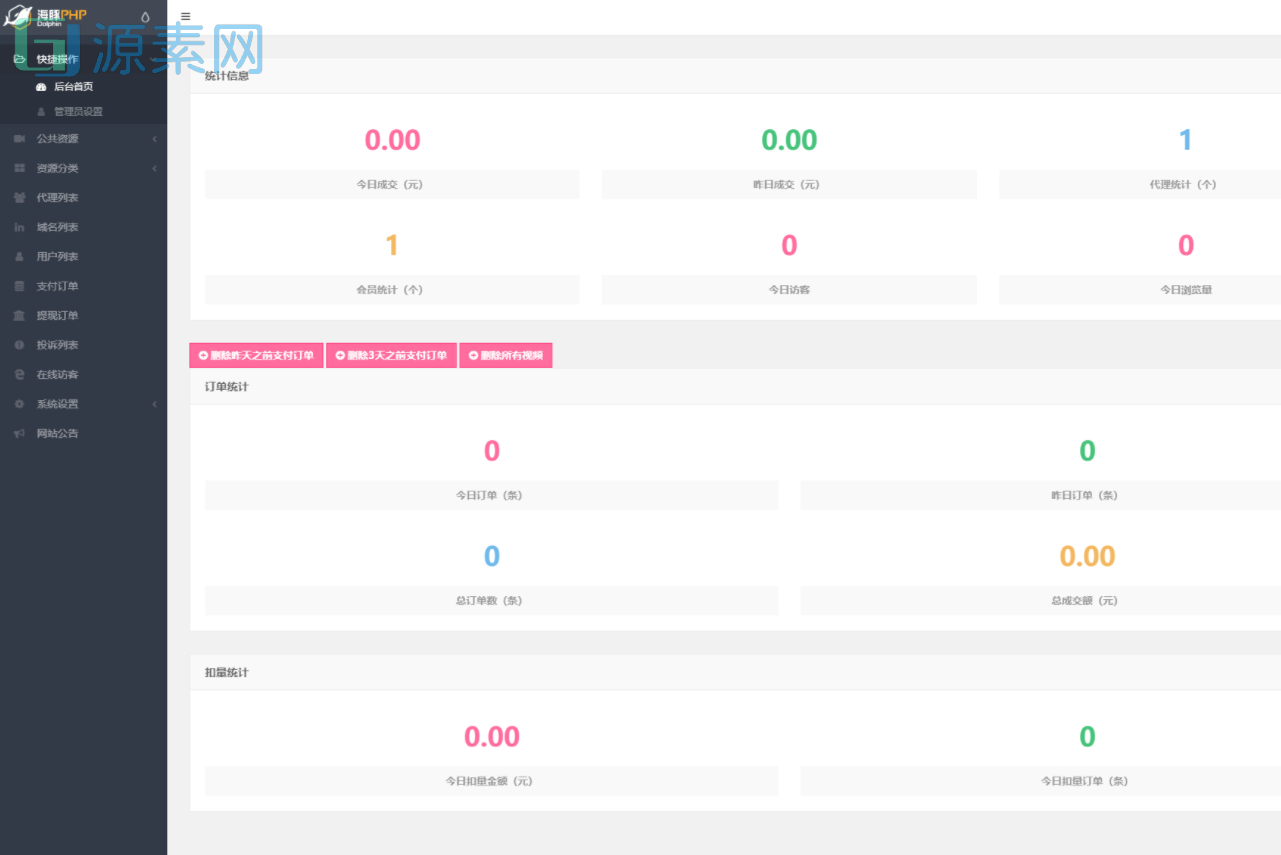
Task: Go to 管理员设置 menu item
Action: pyautogui.click(x=78, y=112)
